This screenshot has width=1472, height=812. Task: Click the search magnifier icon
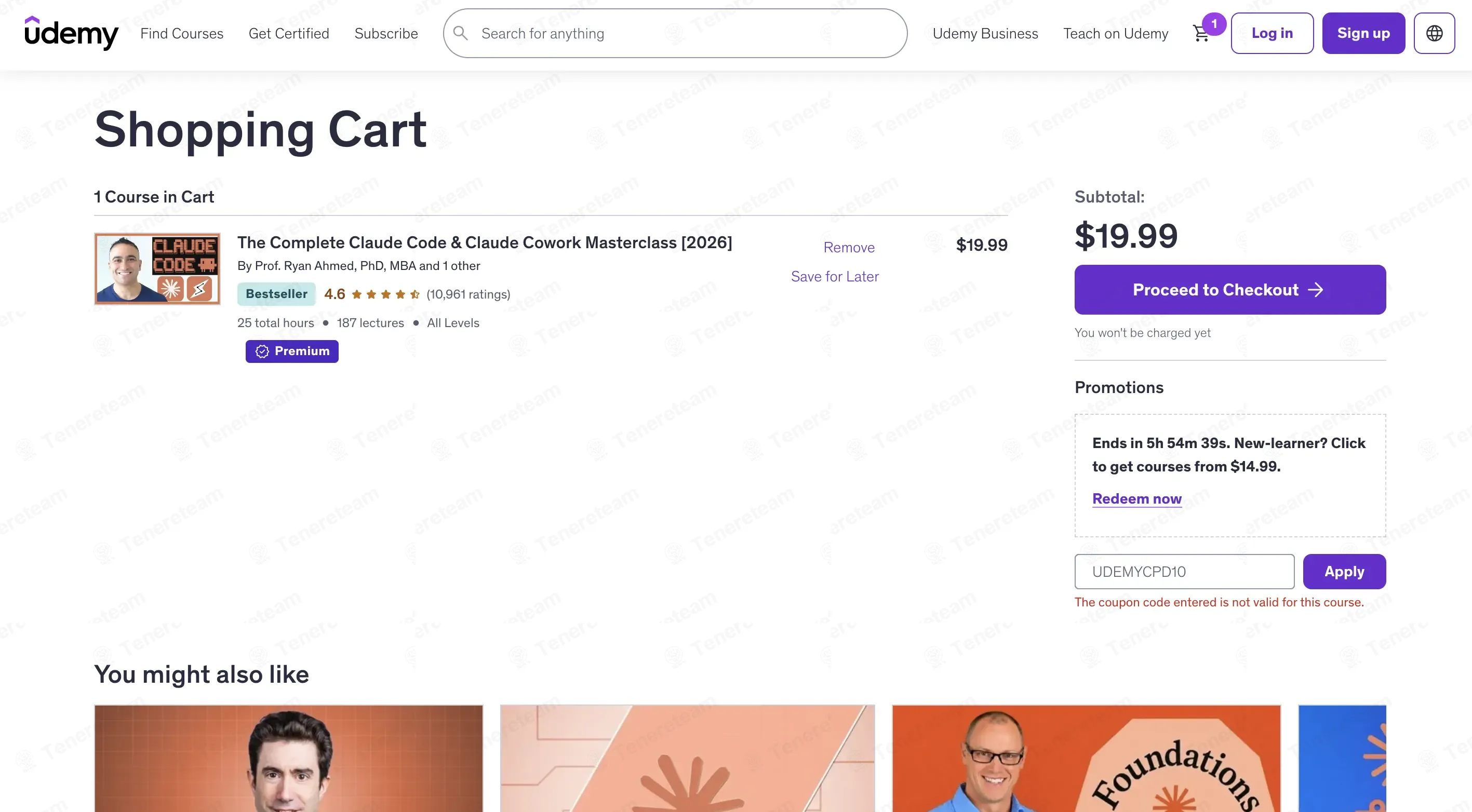(461, 33)
